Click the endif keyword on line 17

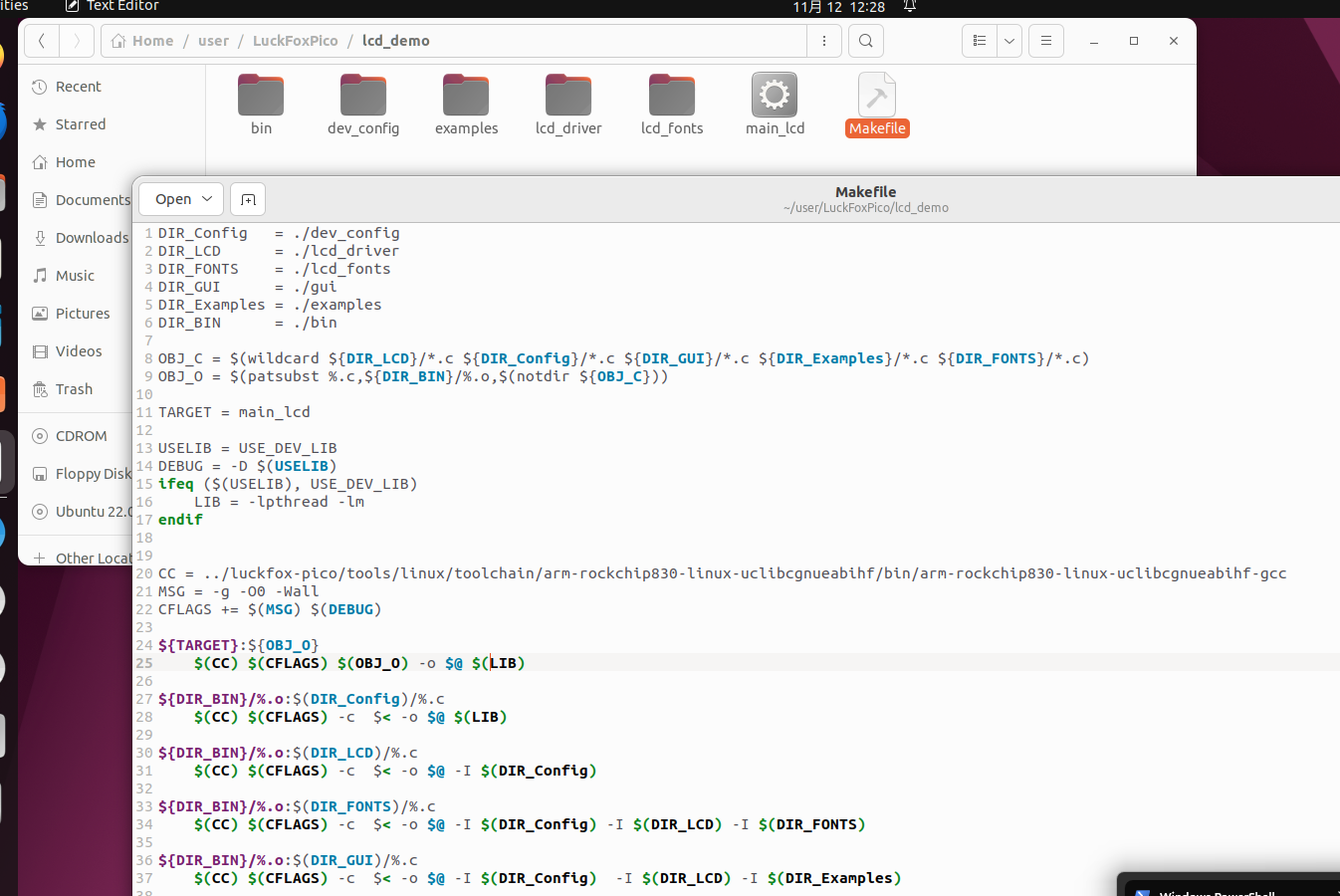tap(180, 520)
